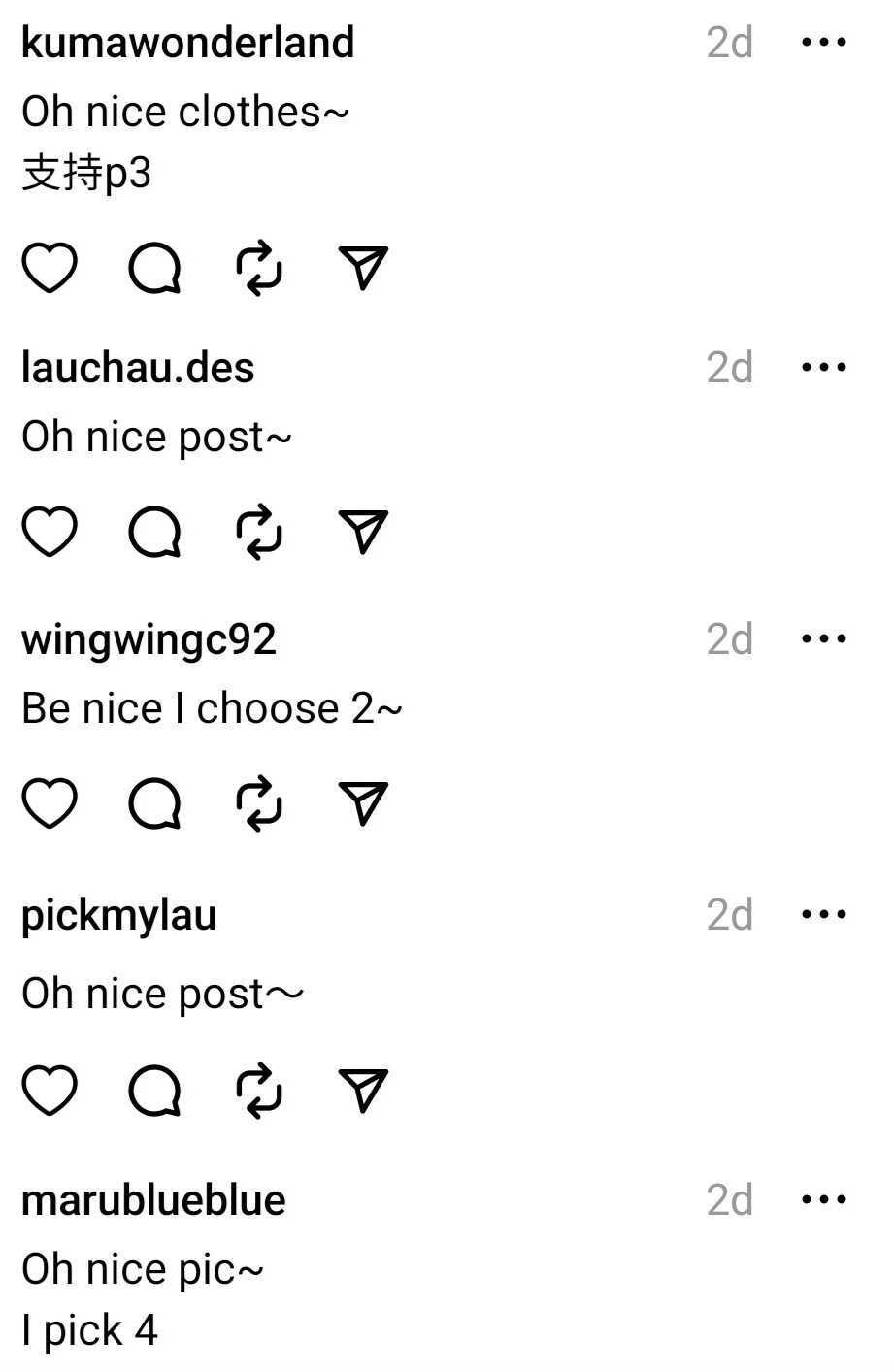This screenshot has height=1372, width=894.
Task: Open more options for wingwingc92's comment
Action: point(824,639)
